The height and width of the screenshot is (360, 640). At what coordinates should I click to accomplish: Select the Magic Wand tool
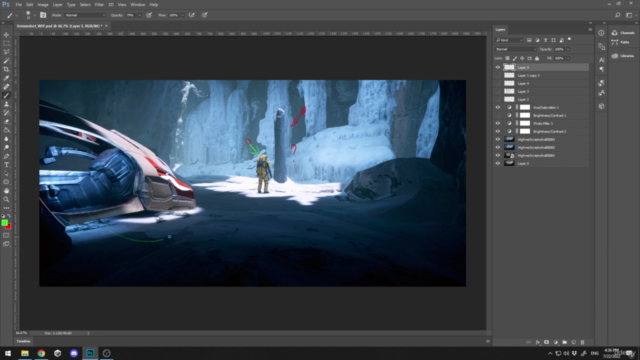point(6,61)
